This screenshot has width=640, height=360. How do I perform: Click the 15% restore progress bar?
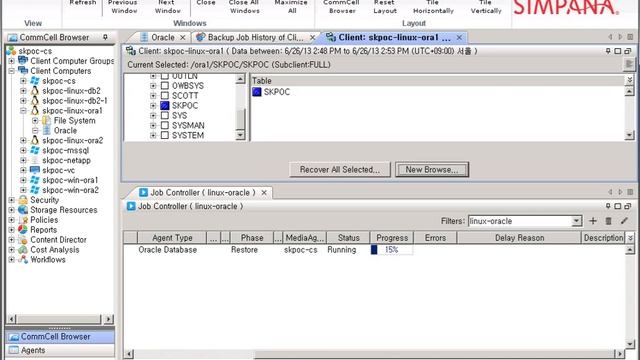pos(392,249)
